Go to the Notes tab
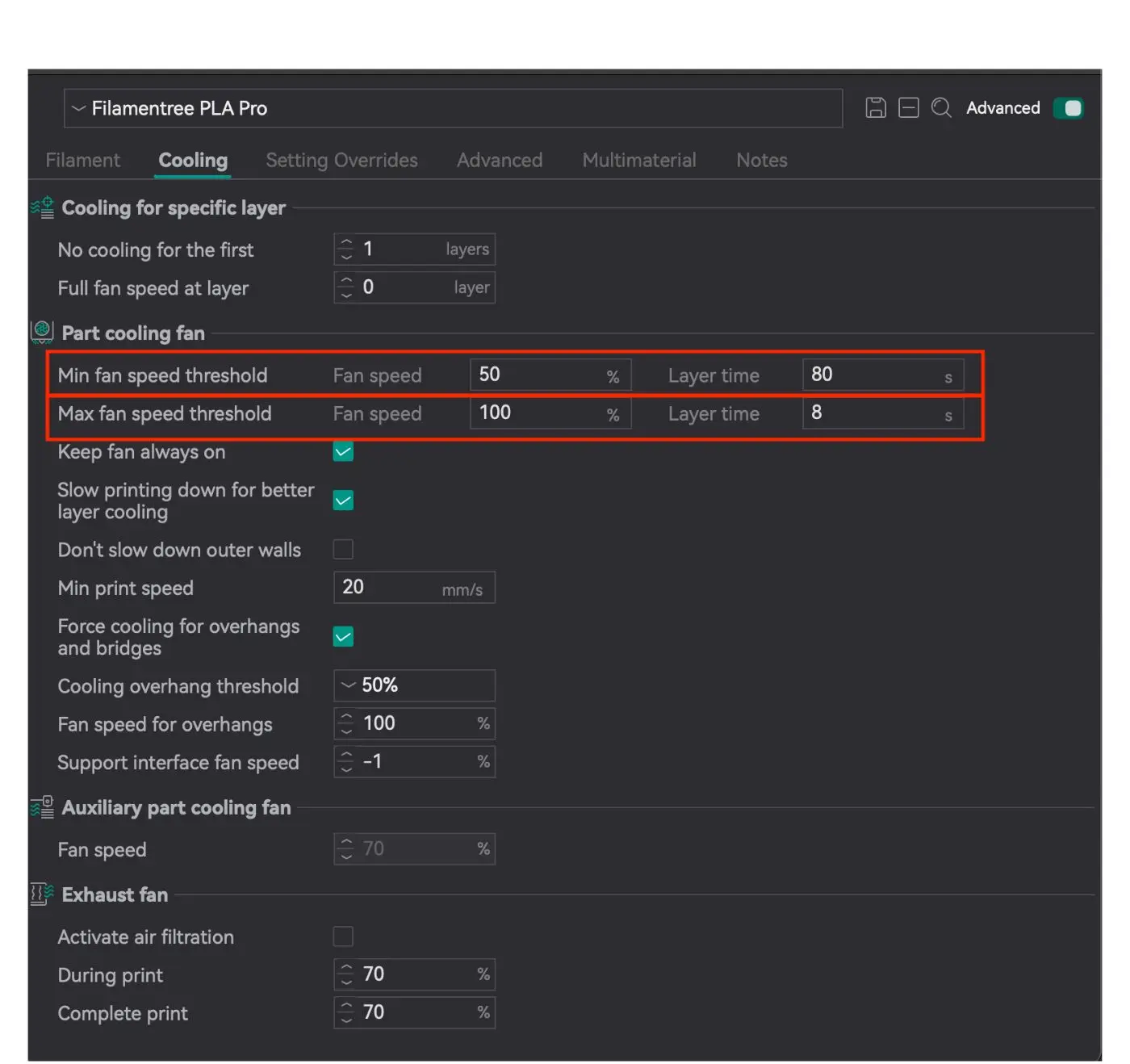 [x=761, y=161]
